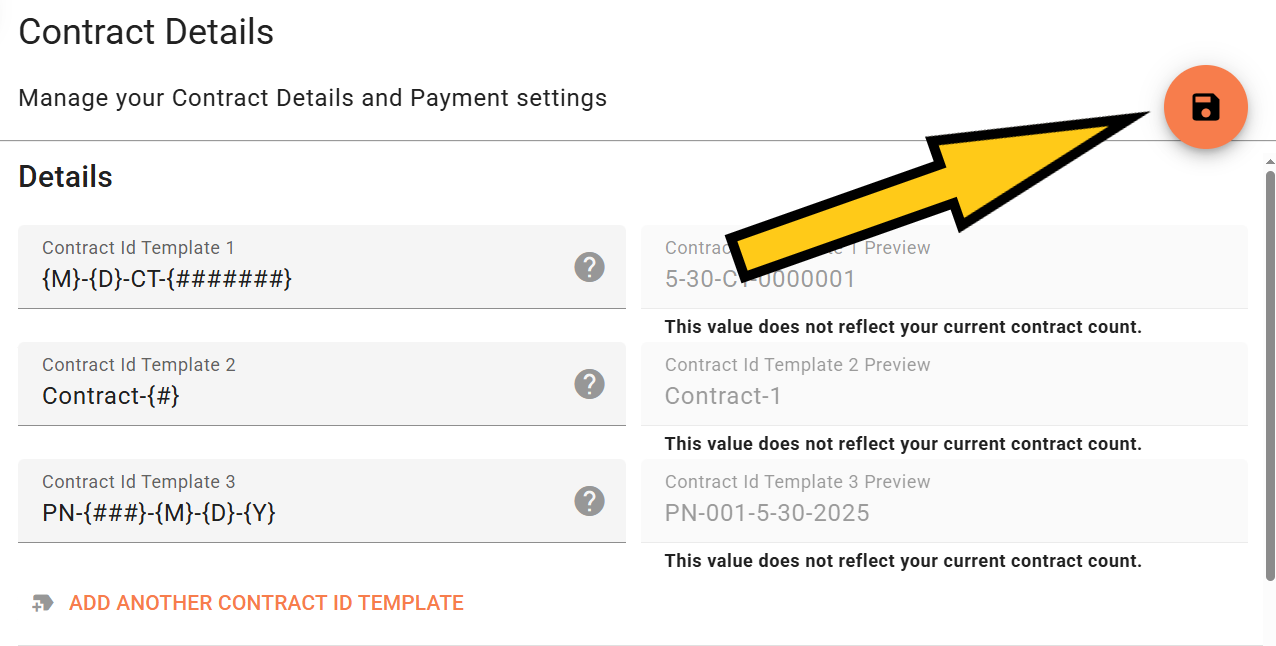Click the add-label icon beside Add Another template
Image resolution: width=1276 pixels, height=646 pixels.
(42, 603)
